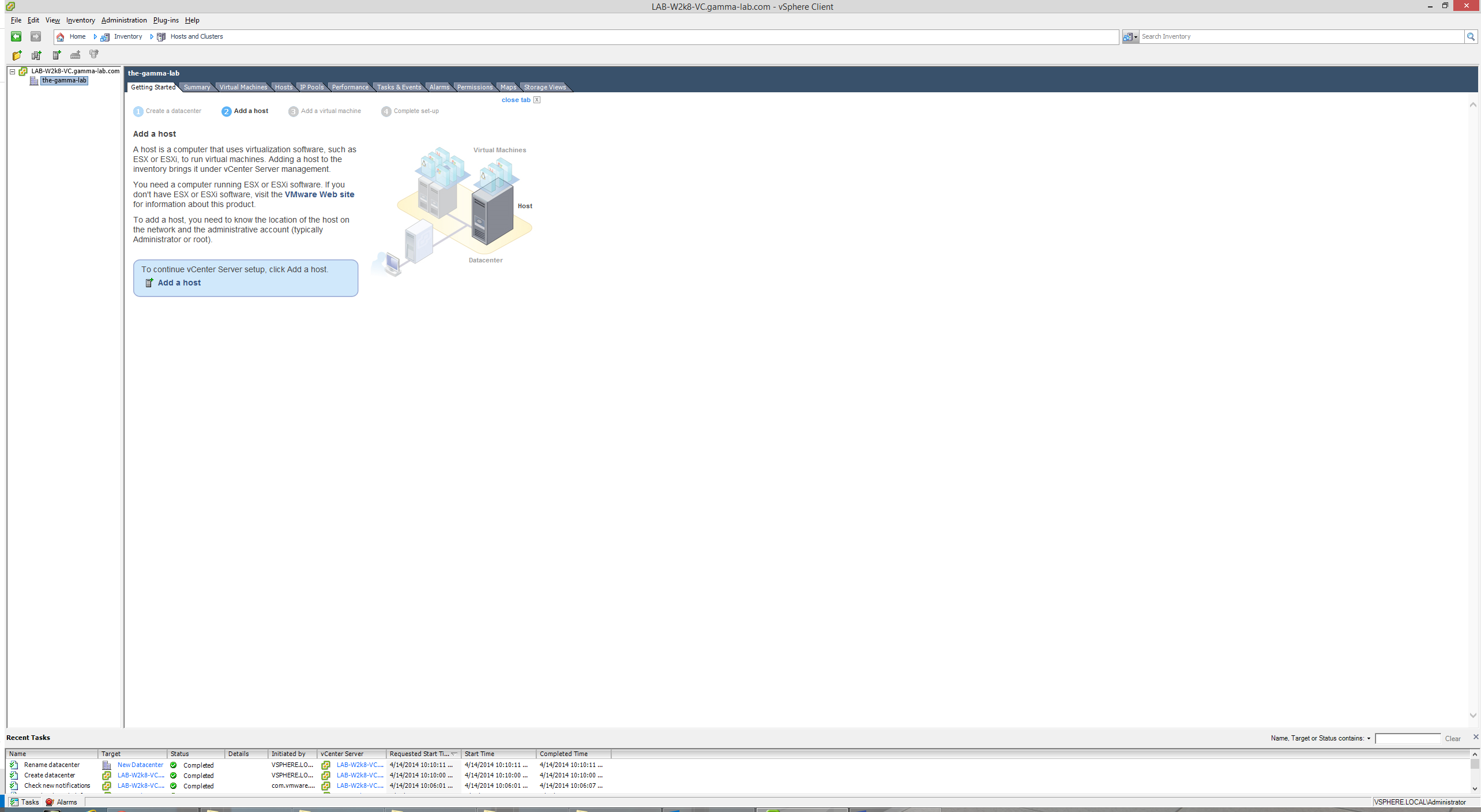The image size is (1481, 812).
Task: Open the VMware Web site link
Action: pos(319,194)
